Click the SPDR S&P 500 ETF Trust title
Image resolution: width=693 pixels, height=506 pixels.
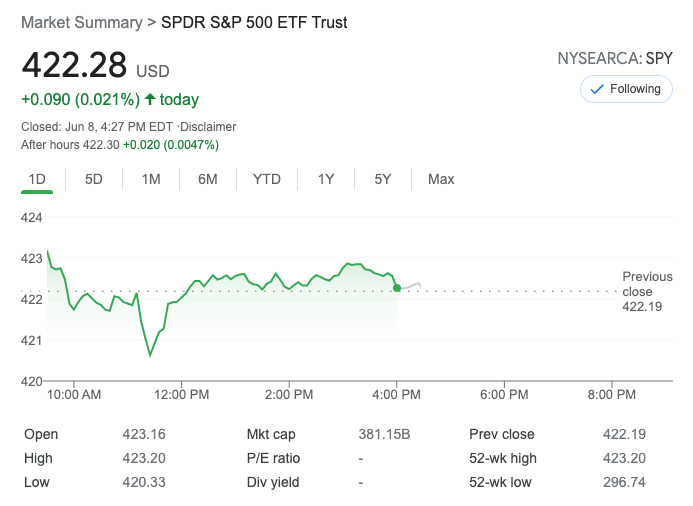[x=253, y=22]
